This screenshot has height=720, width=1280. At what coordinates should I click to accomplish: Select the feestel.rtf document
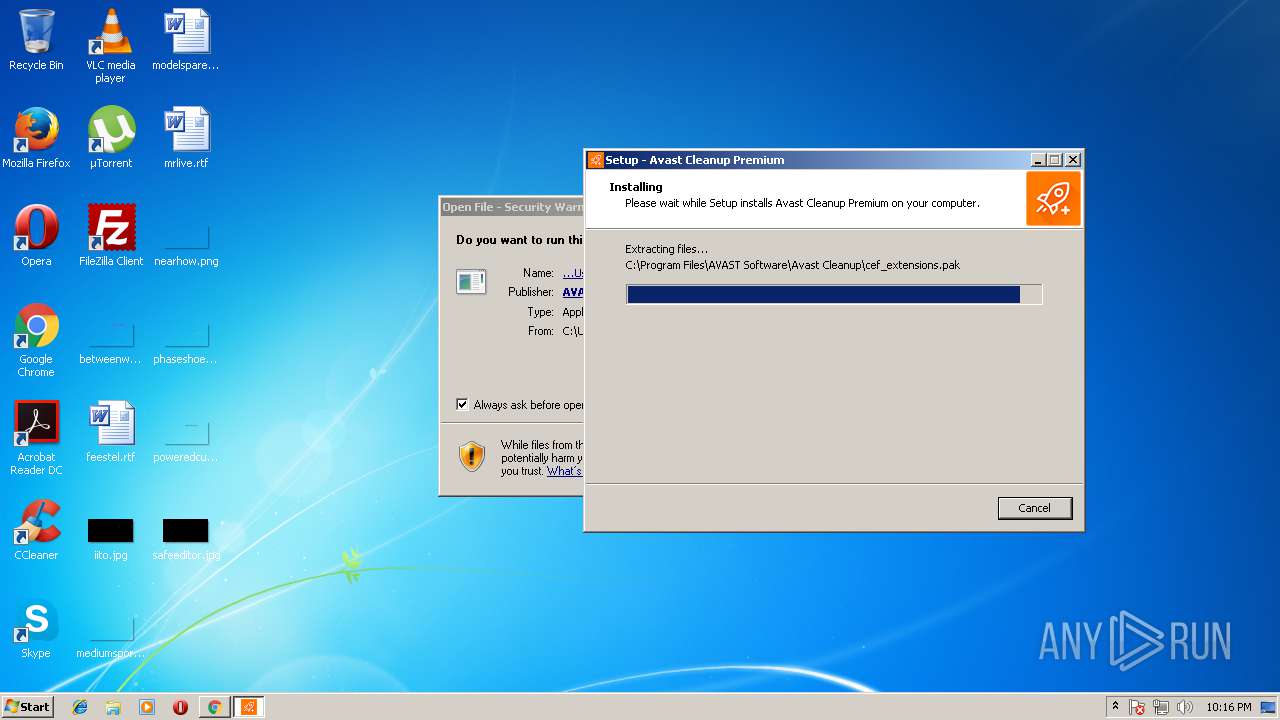(110, 432)
